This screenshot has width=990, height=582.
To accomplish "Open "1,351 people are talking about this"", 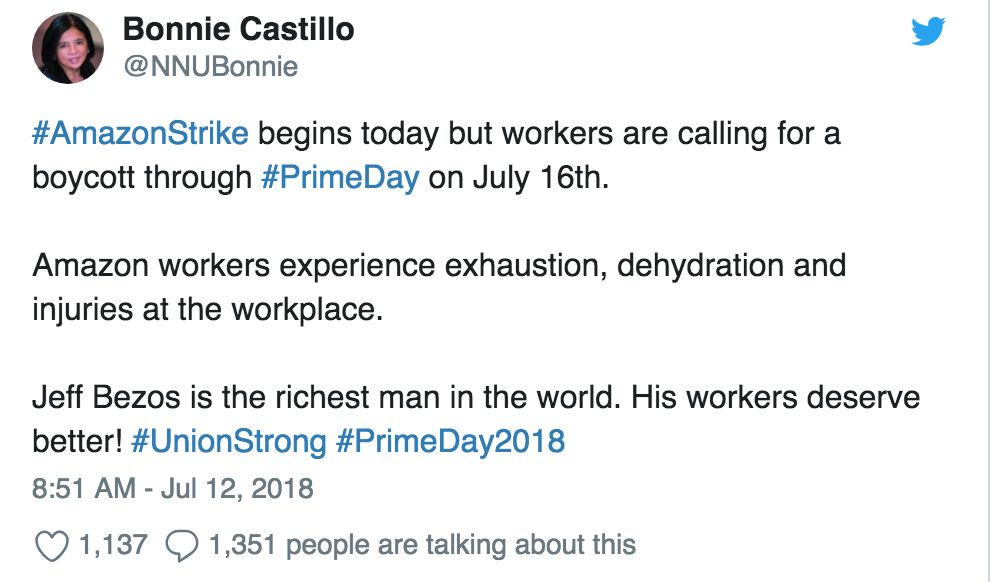I will point(423,545).
